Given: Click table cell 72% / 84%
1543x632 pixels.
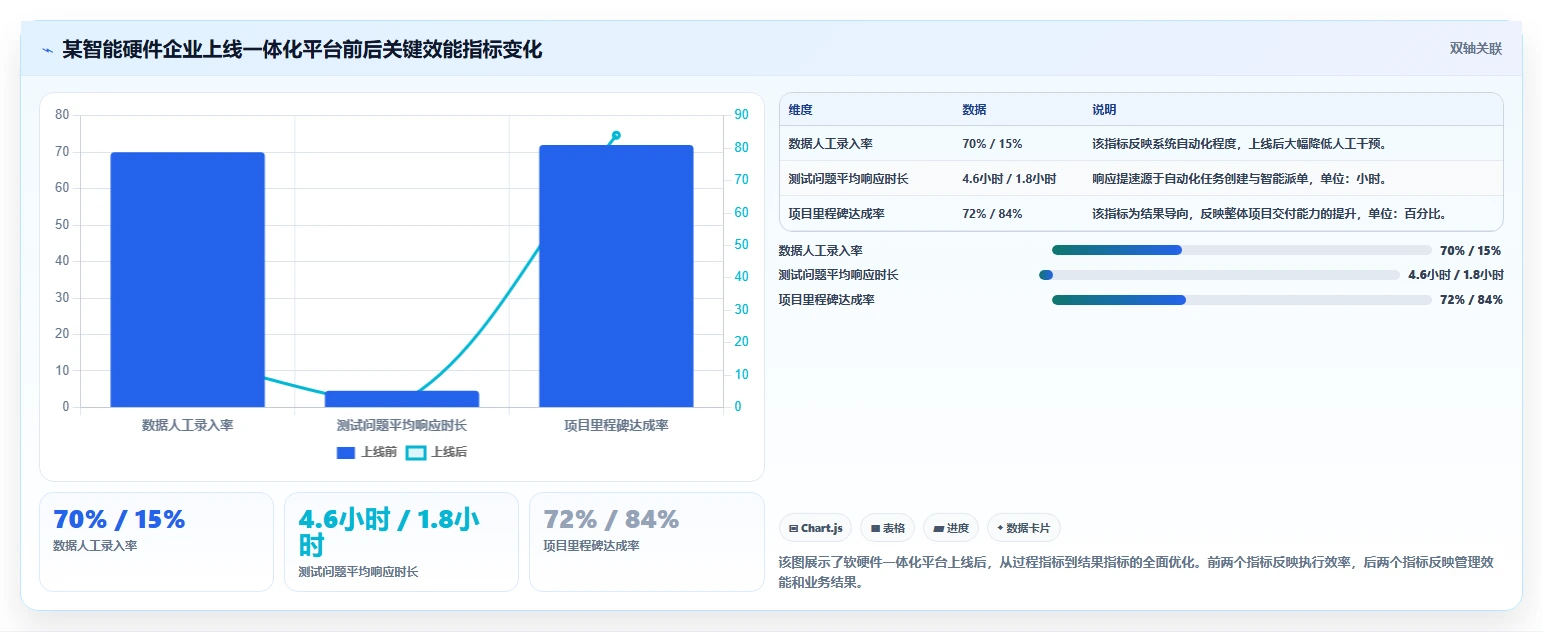Looking at the screenshot, I should click(992, 214).
